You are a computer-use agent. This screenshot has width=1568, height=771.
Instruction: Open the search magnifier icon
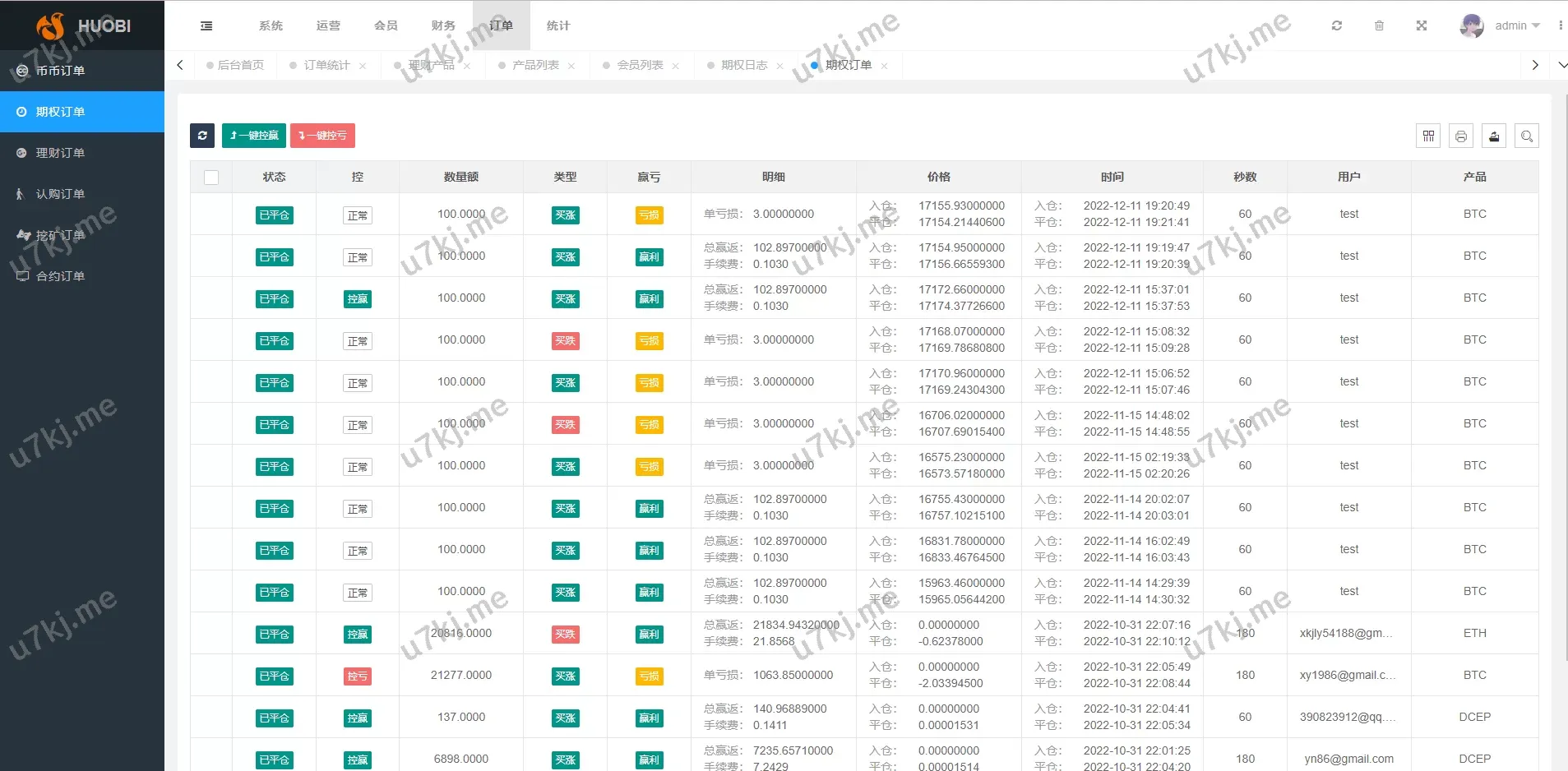point(1527,136)
